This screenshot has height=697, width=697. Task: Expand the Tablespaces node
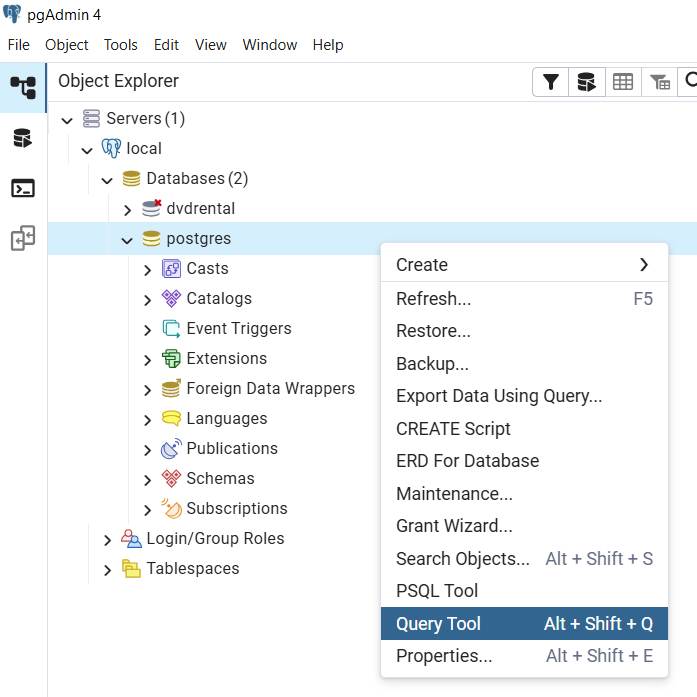click(x=108, y=570)
